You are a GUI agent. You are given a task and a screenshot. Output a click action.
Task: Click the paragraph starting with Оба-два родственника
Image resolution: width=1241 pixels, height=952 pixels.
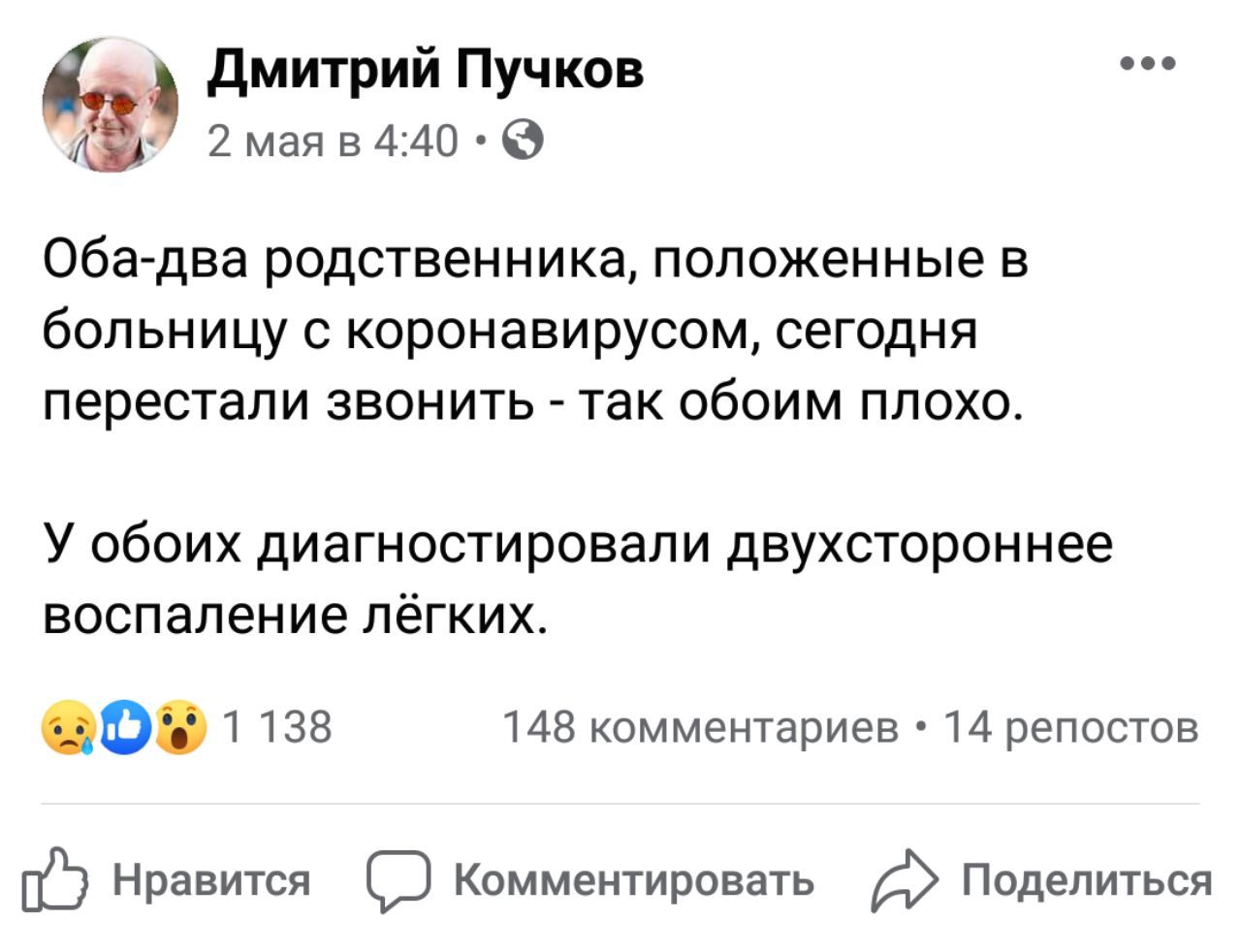pyautogui.click(x=534, y=332)
